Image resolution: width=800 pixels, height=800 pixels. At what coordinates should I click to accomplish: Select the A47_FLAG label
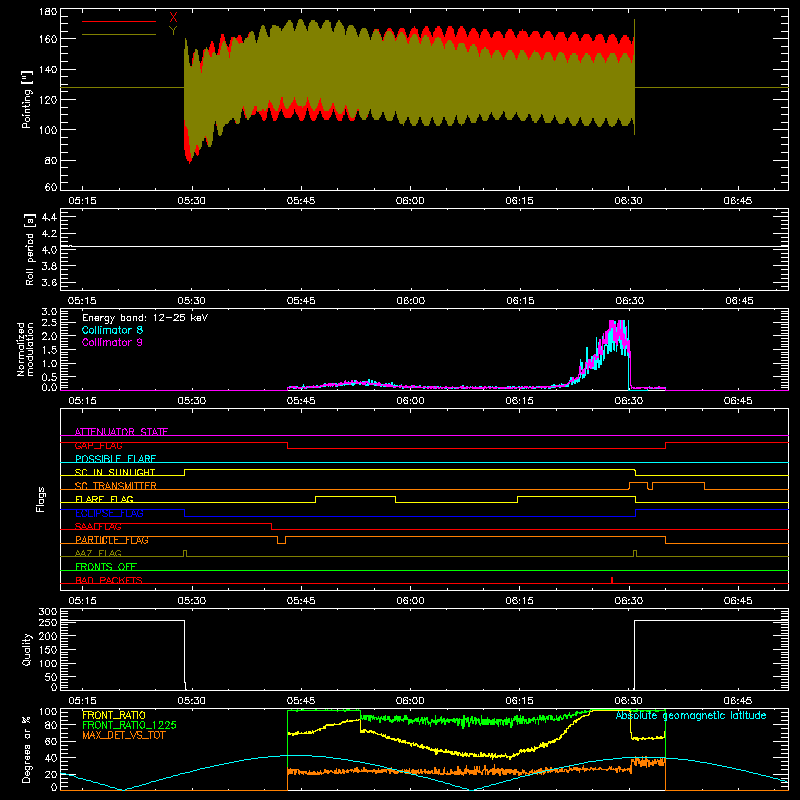(98, 553)
